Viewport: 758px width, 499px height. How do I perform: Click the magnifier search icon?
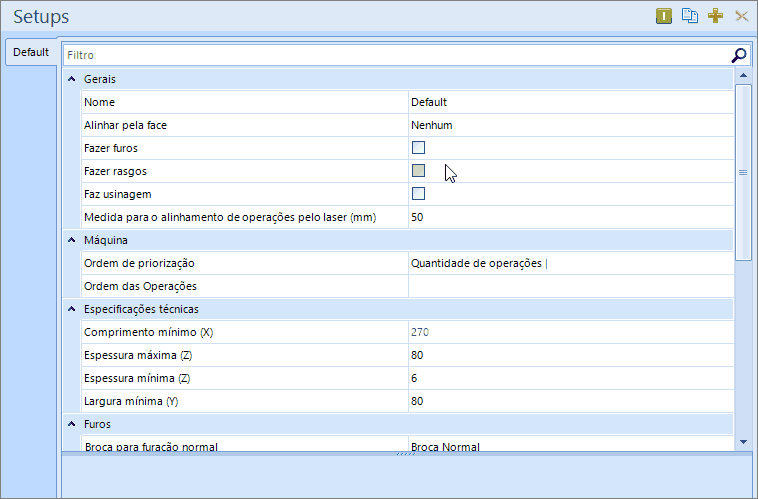(739, 55)
